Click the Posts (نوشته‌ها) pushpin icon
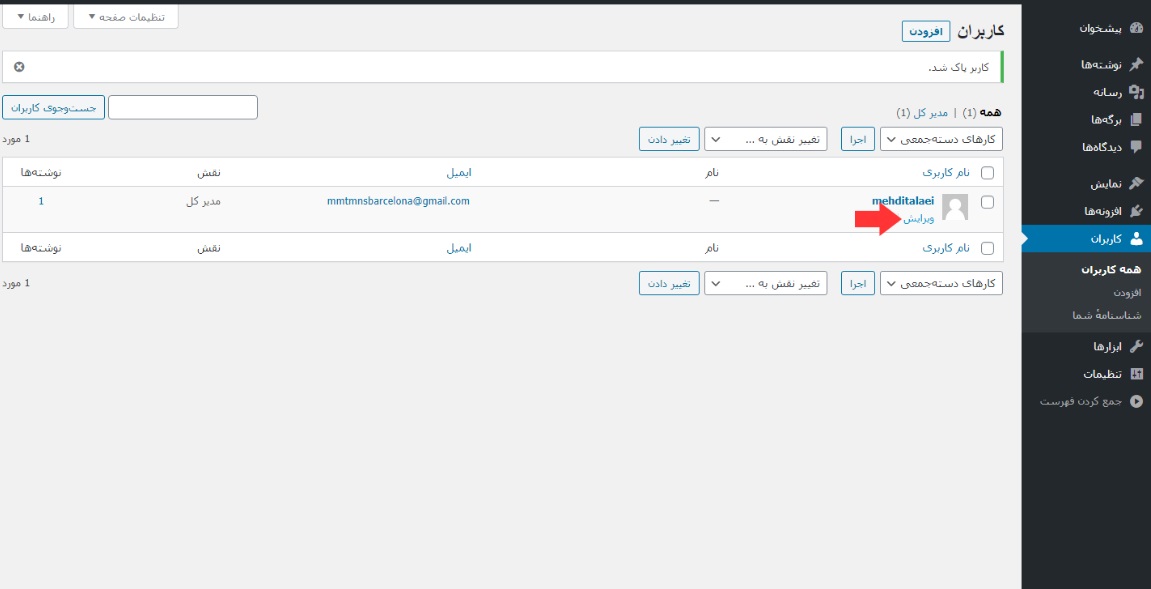The image size is (1151, 589). 1135,64
